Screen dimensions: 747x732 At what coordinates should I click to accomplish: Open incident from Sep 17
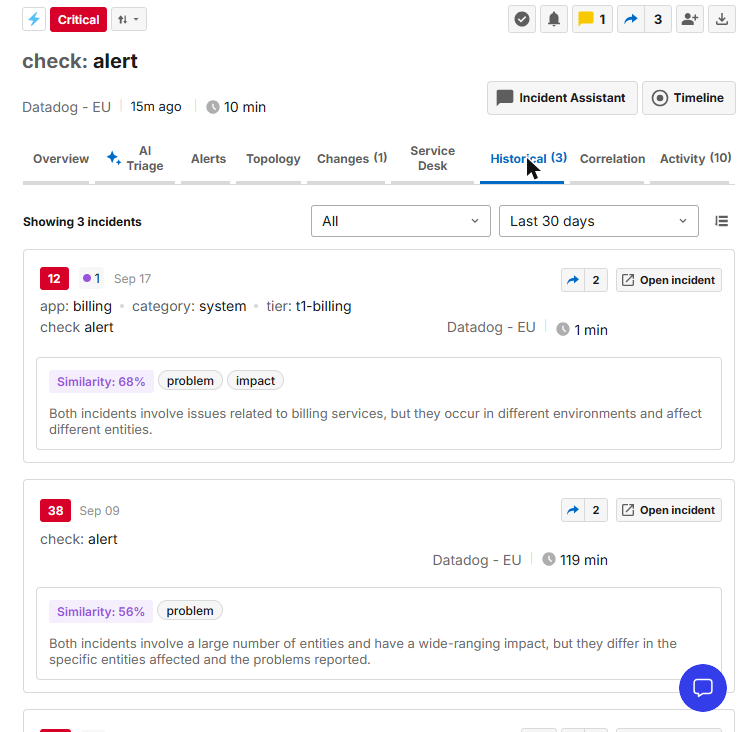[x=668, y=280]
